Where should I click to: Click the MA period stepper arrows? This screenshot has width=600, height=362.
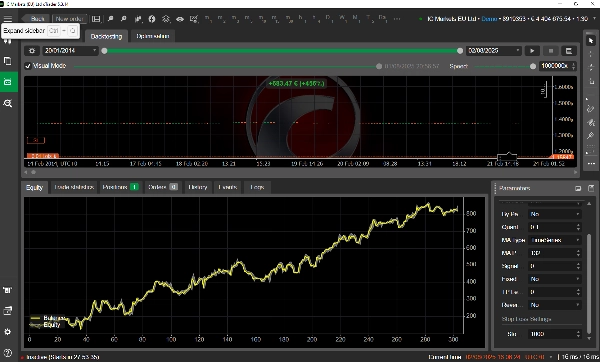pyautogui.click(x=578, y=253)
